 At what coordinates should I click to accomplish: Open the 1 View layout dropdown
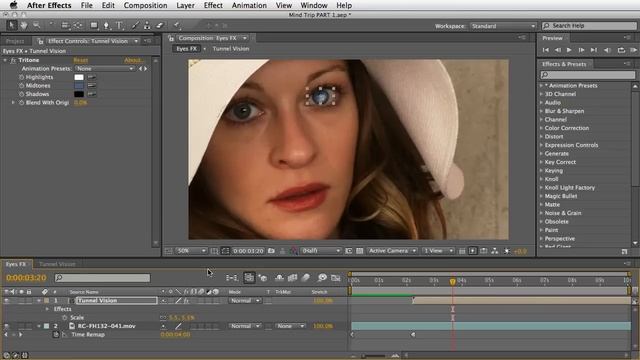click(438, 251)
